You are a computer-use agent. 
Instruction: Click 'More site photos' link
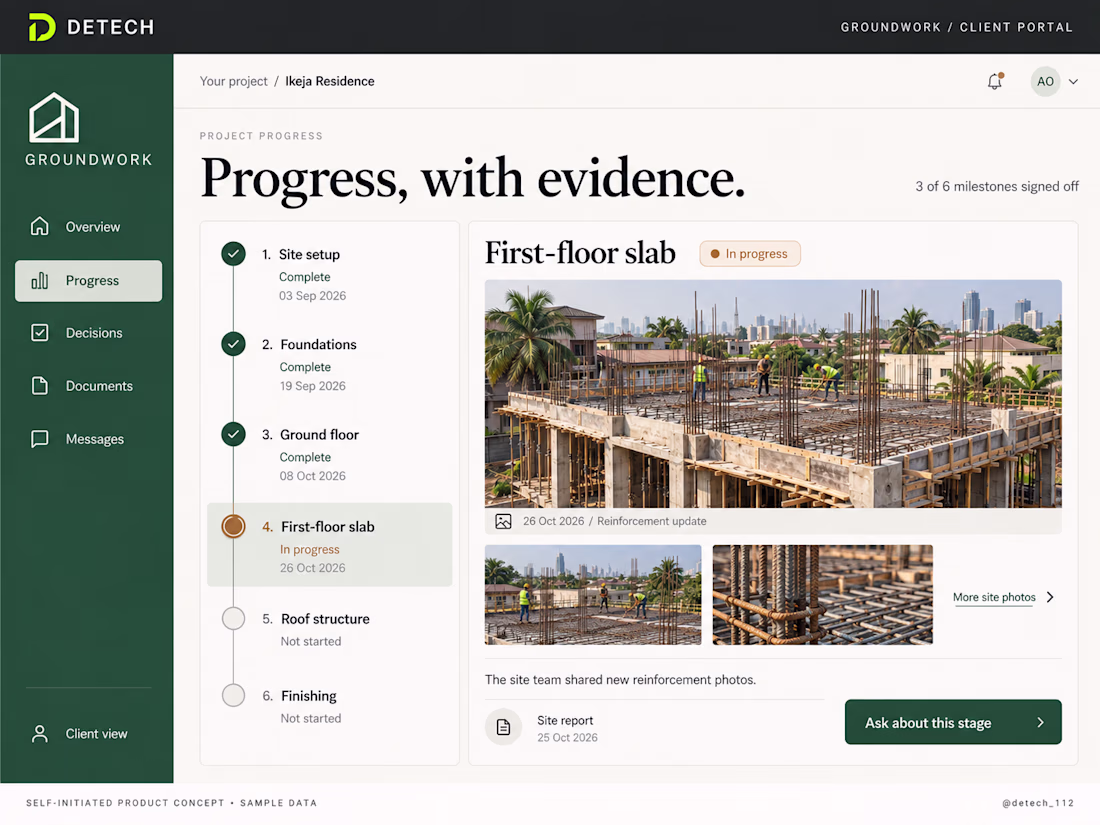coord(994,597)
